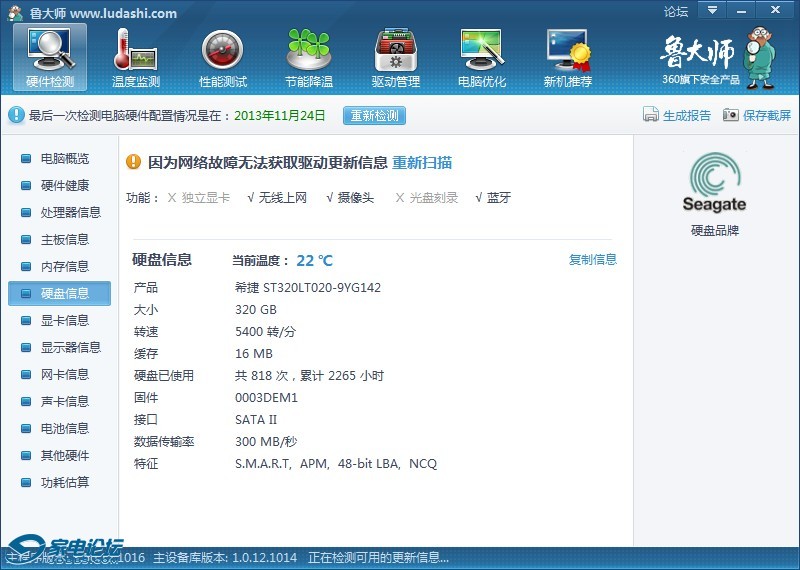Image resolution: width=800 pixels, height=570 pixels.
Task: Open 新机推荐 new PC recommendation icon
Action: (x=567, y=56)
